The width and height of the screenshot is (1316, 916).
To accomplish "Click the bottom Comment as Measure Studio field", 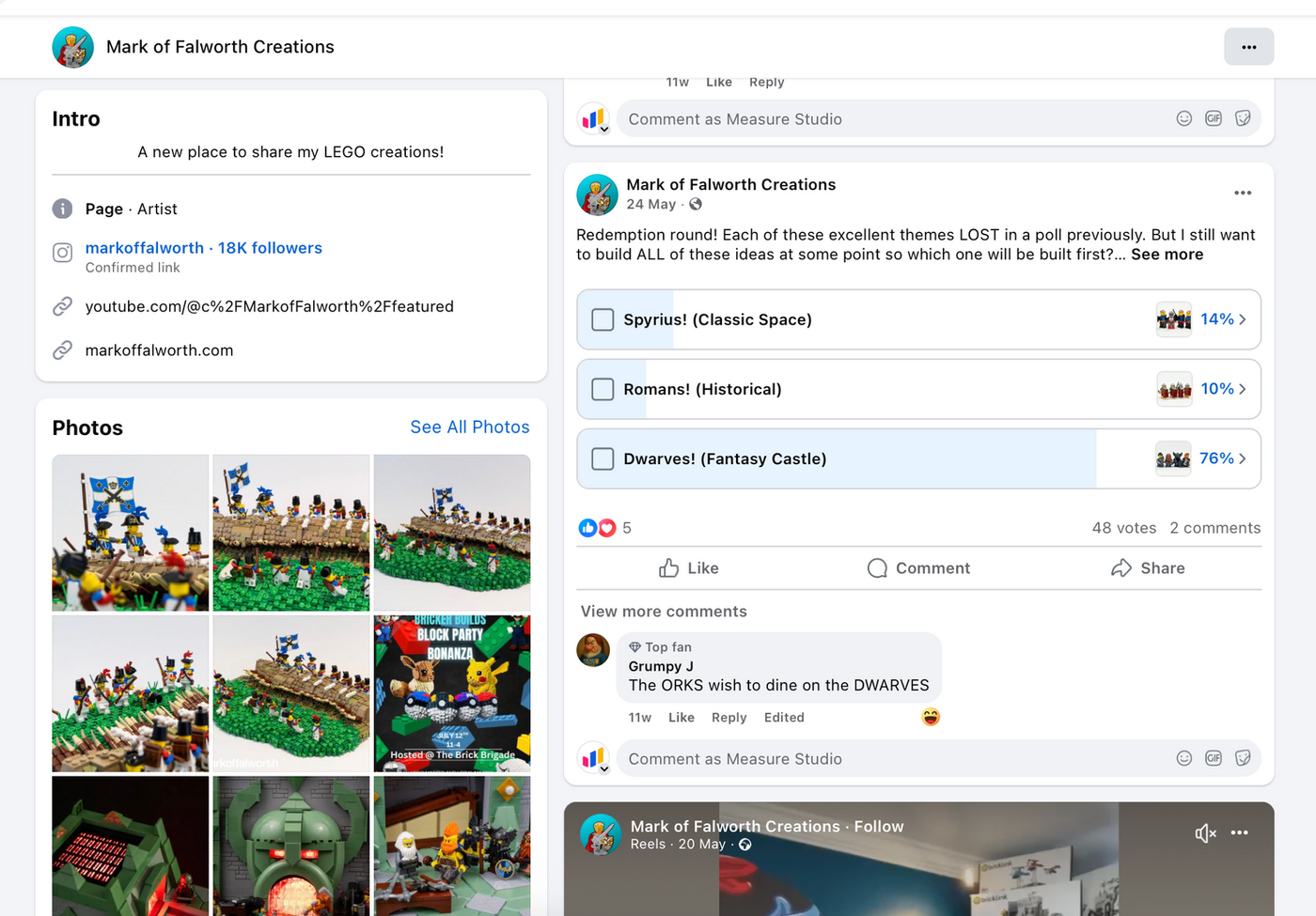I will coord(898,758).
